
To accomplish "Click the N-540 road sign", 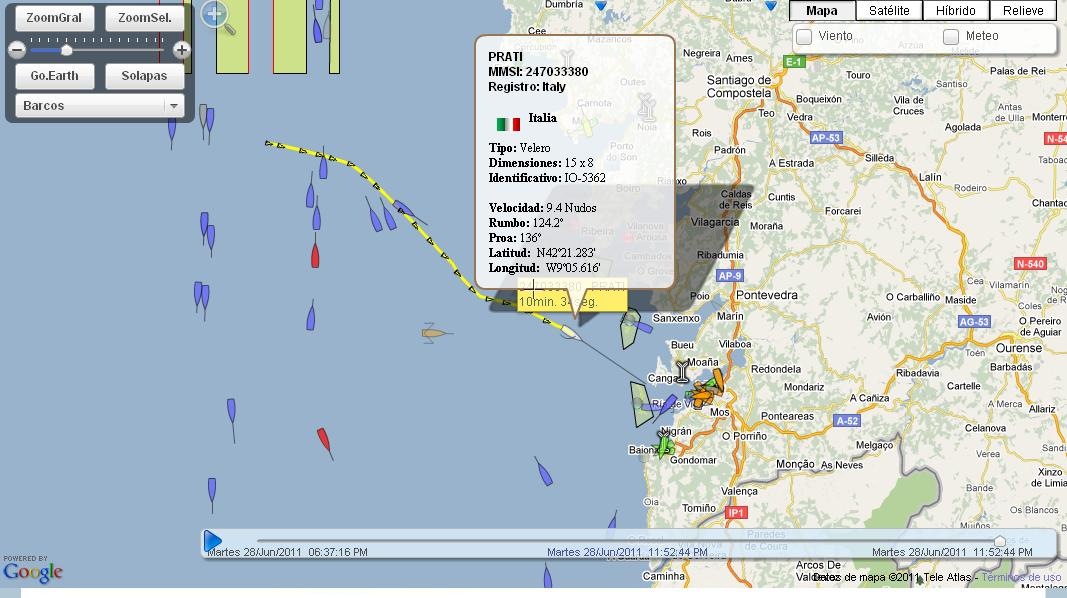I will click(1030, 263).
